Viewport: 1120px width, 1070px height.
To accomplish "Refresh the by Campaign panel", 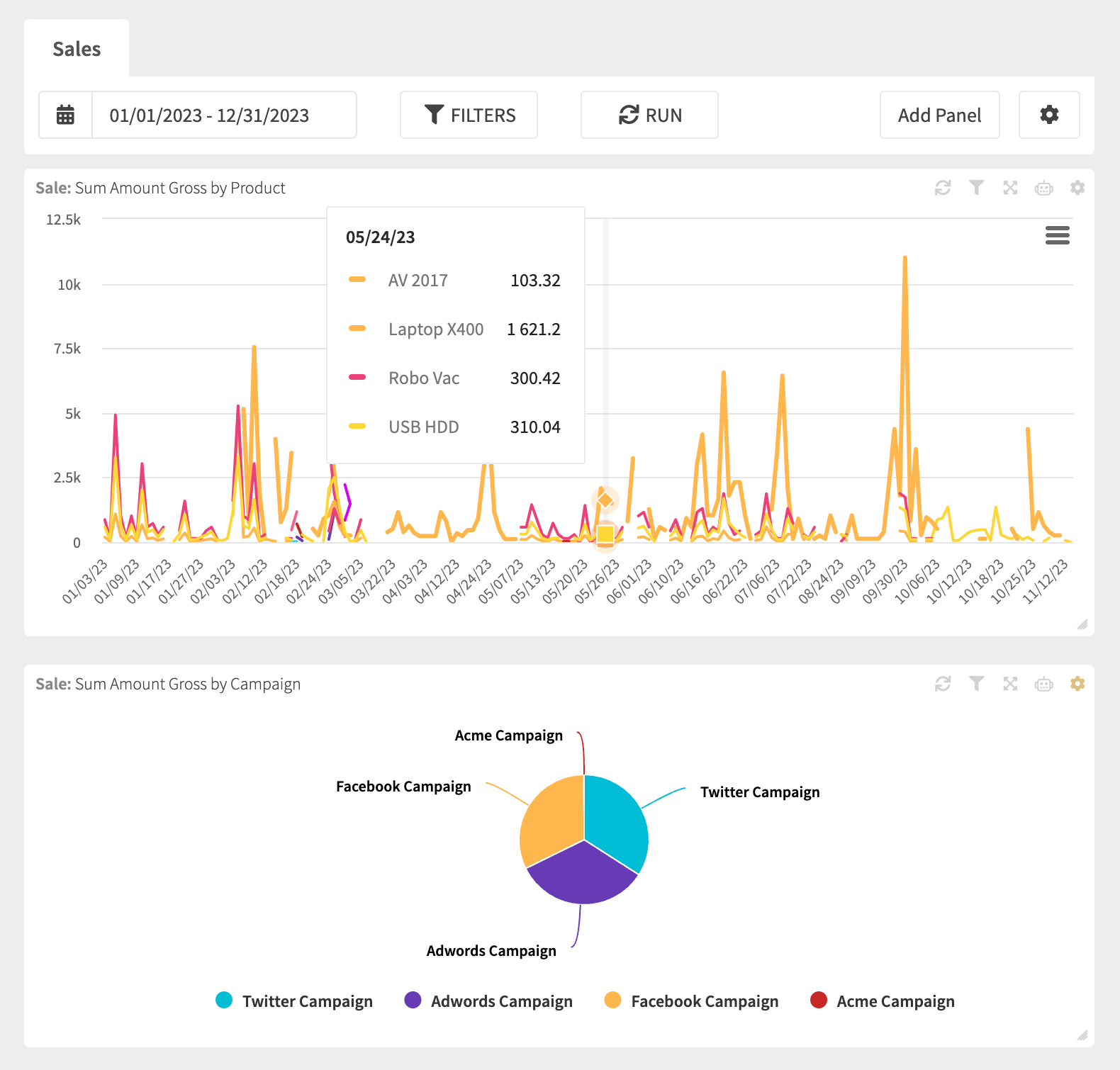I will 942,684.
